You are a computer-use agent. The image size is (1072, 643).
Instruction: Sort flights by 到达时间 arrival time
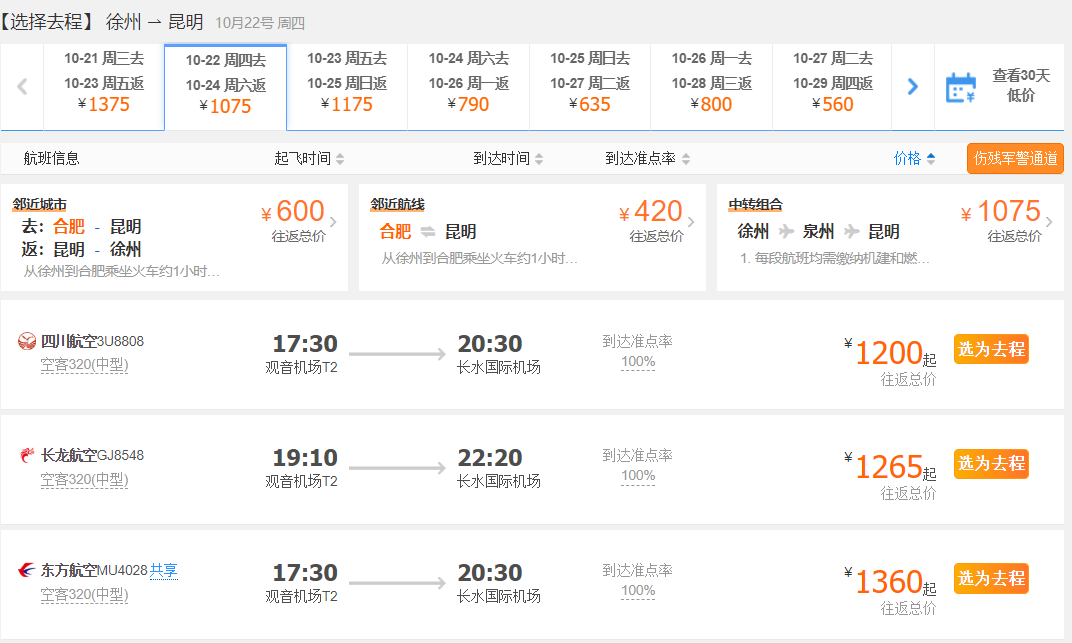508,159
